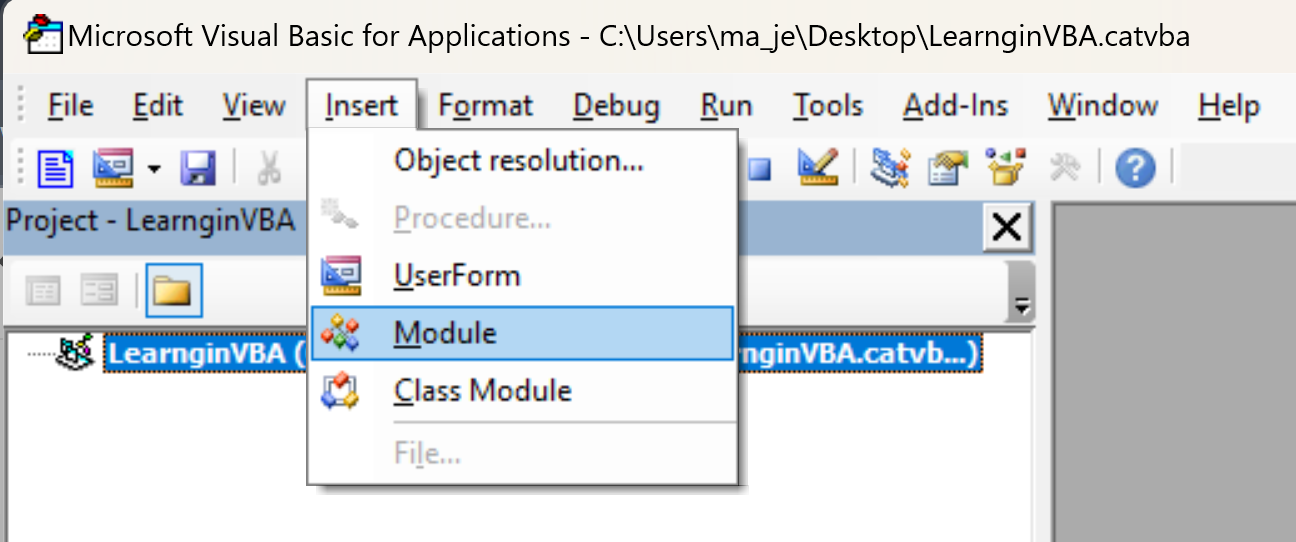Close the Project - LearnginVBA panel

tap(1007, 229)
